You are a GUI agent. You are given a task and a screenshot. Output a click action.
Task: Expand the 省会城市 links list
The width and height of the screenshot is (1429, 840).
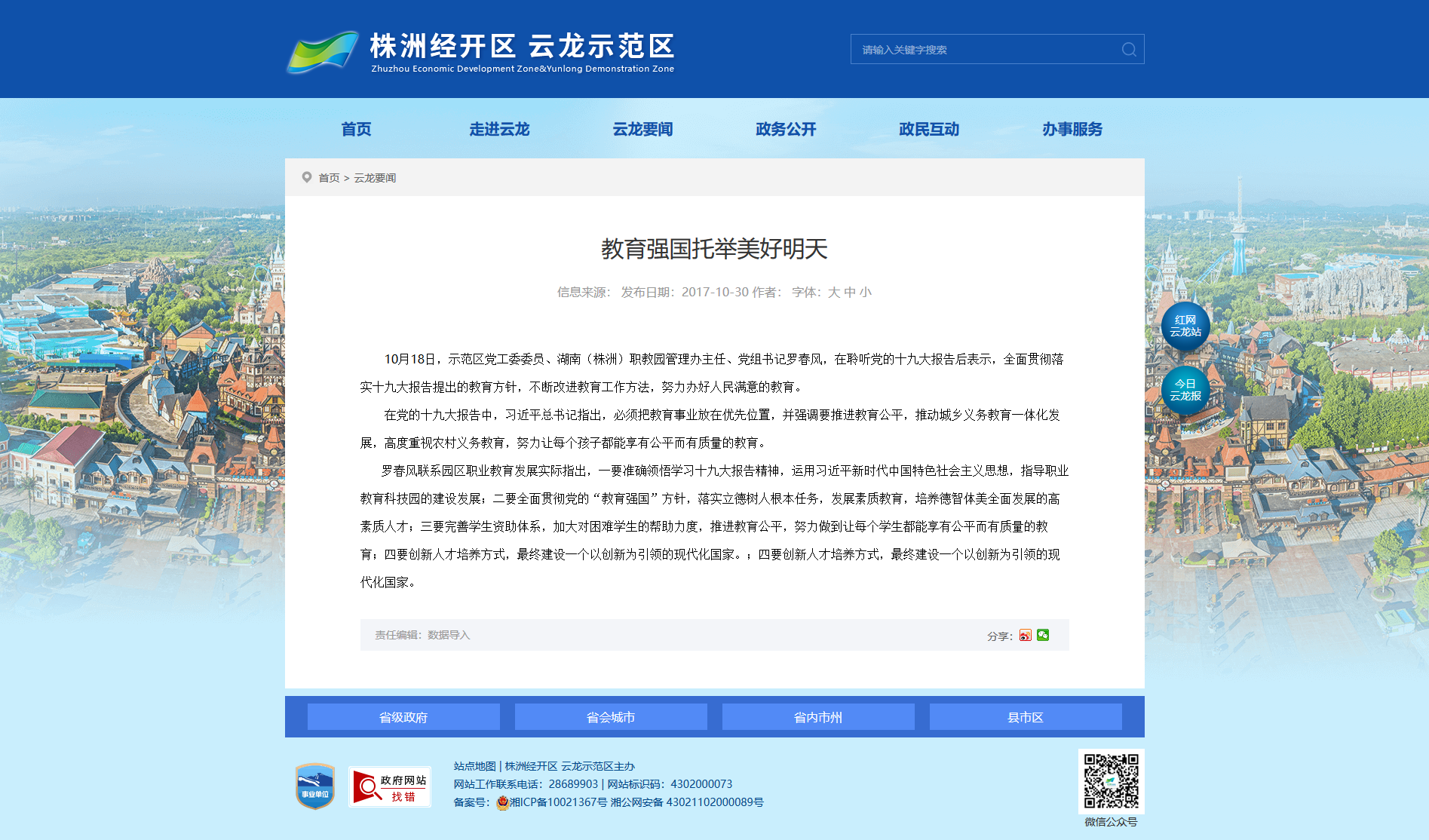pos(611,717)
